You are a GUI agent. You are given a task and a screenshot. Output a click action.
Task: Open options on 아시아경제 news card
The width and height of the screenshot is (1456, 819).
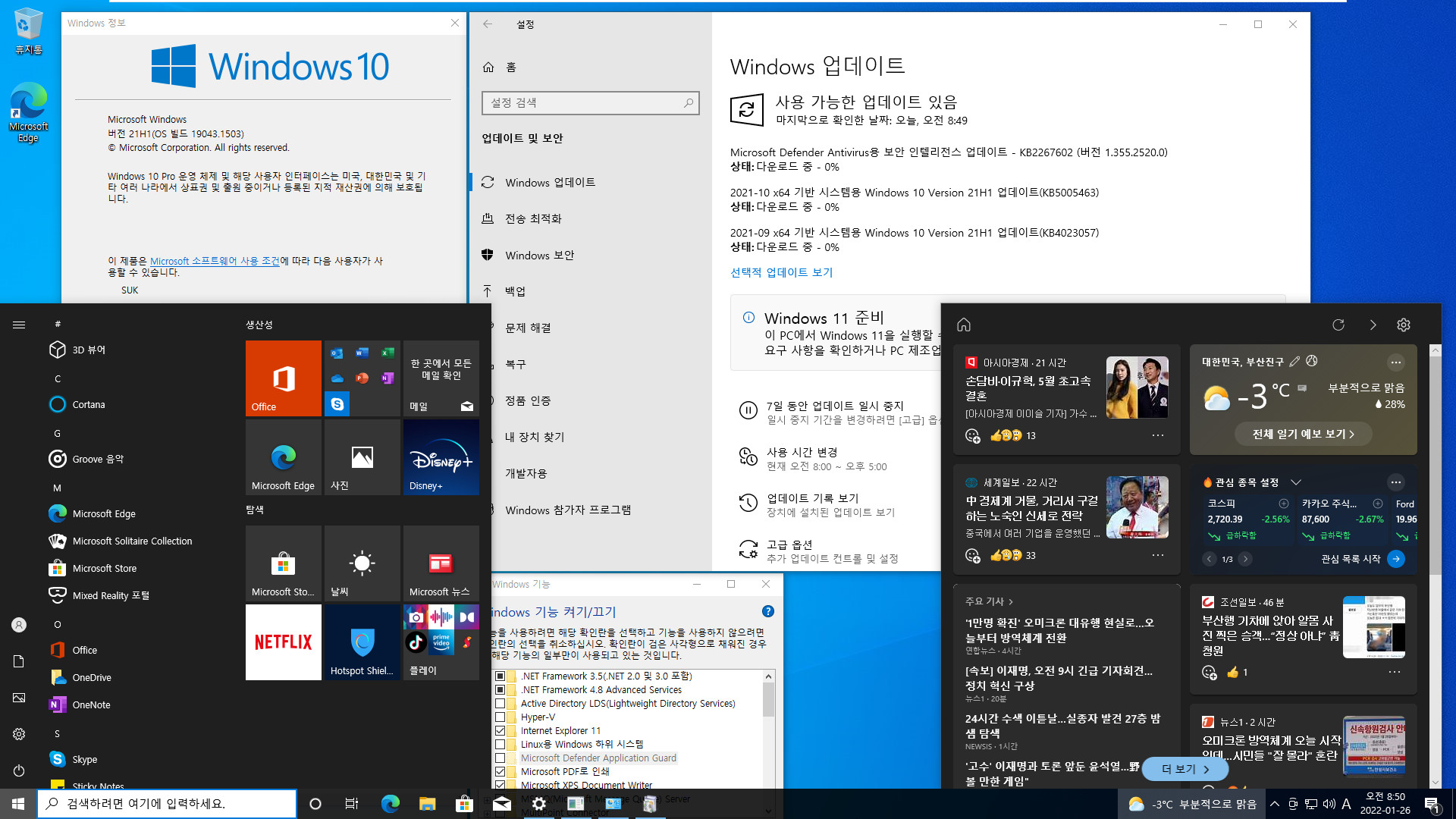coord(1158,435)
